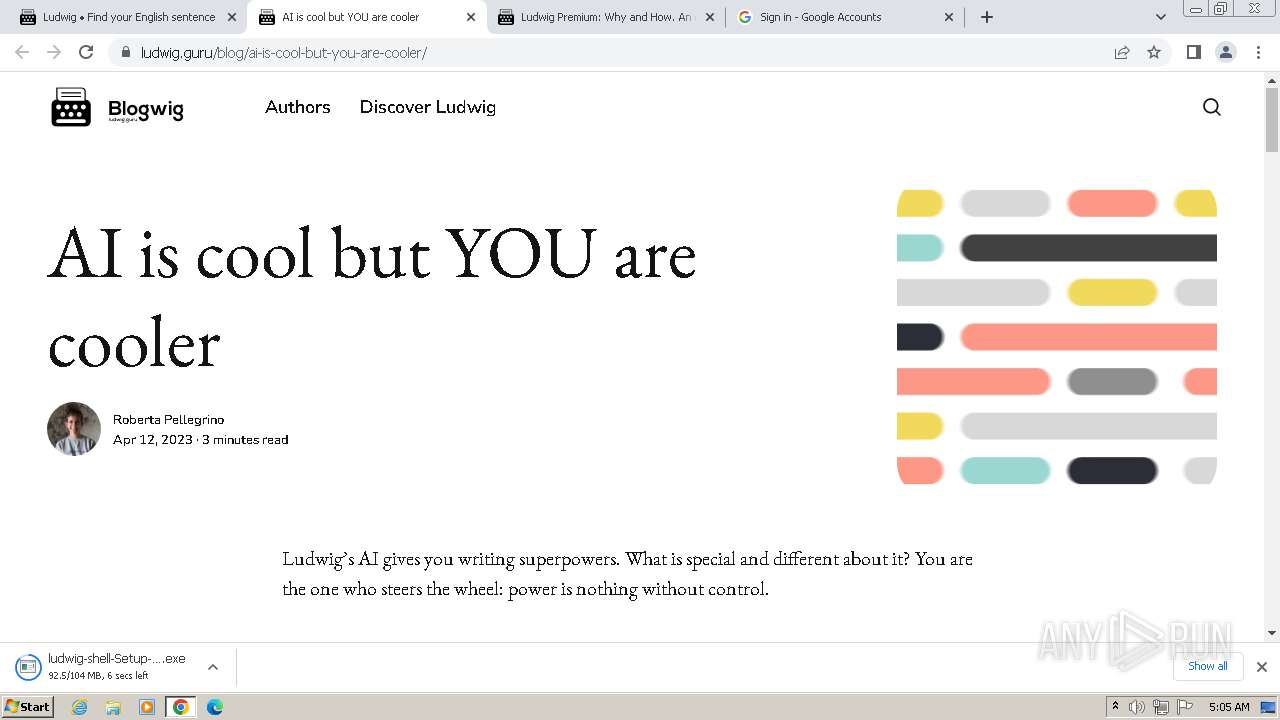Viewport: 1280px width, 720px height.
Task: Click the page vertical scrollbar thumb
Action: click(x=1272, y=119)
